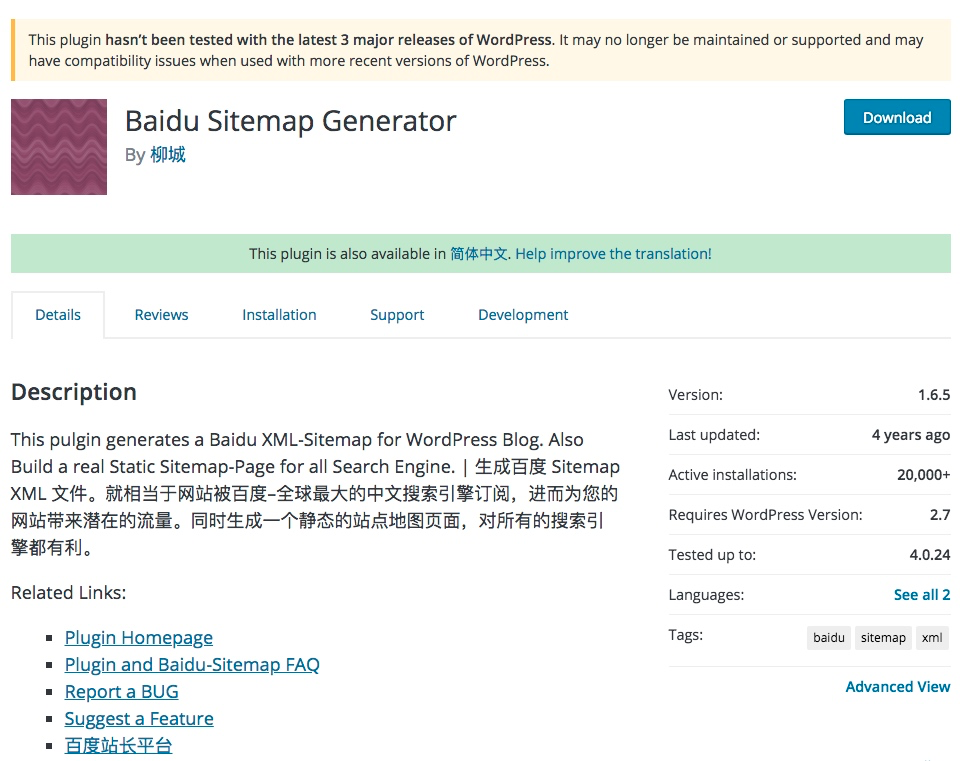Screen dimensions: 970x761
Task: Open the Advanced View link
Action: (897, 686)
